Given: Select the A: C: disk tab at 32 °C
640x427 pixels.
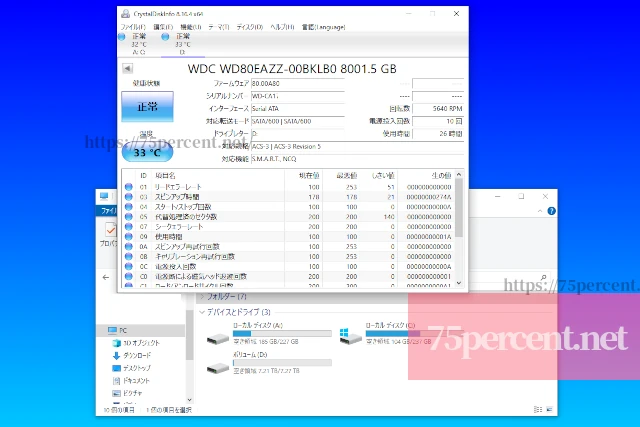Looking at the screenshot, I should (138, 44).
